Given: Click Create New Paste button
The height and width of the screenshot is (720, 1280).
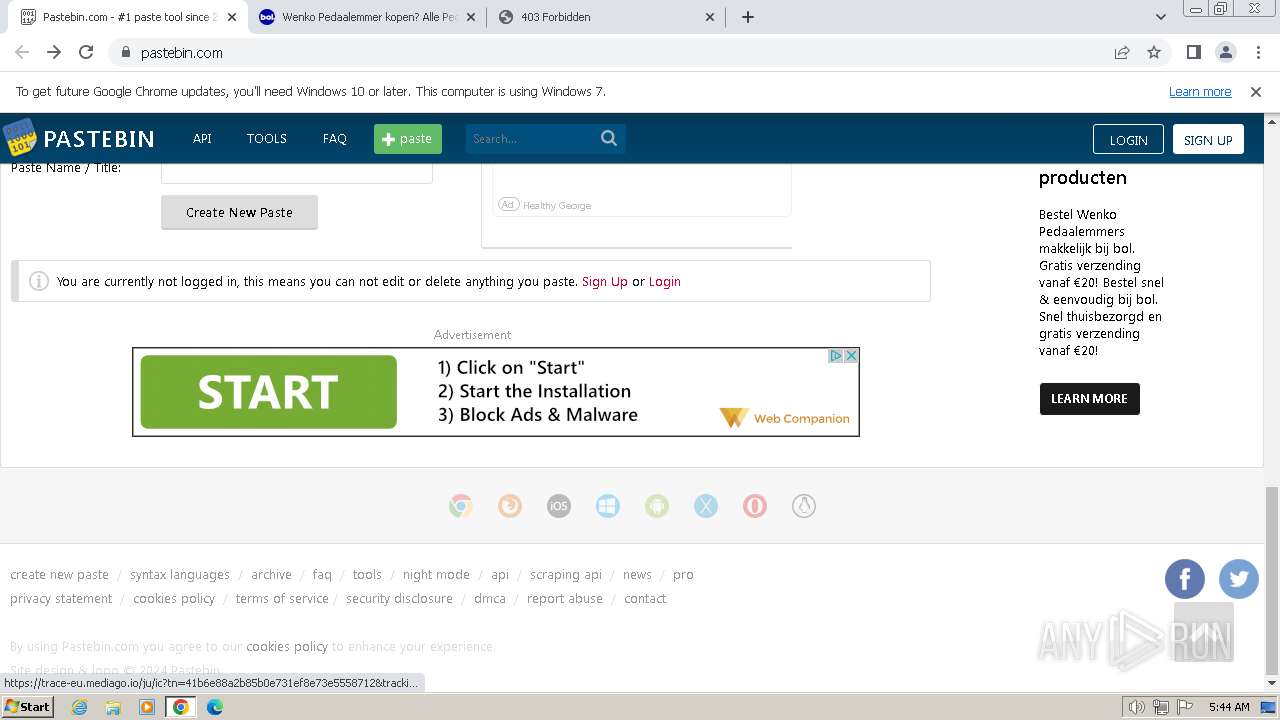Looking at the screenshot, I should coord(239,212).
